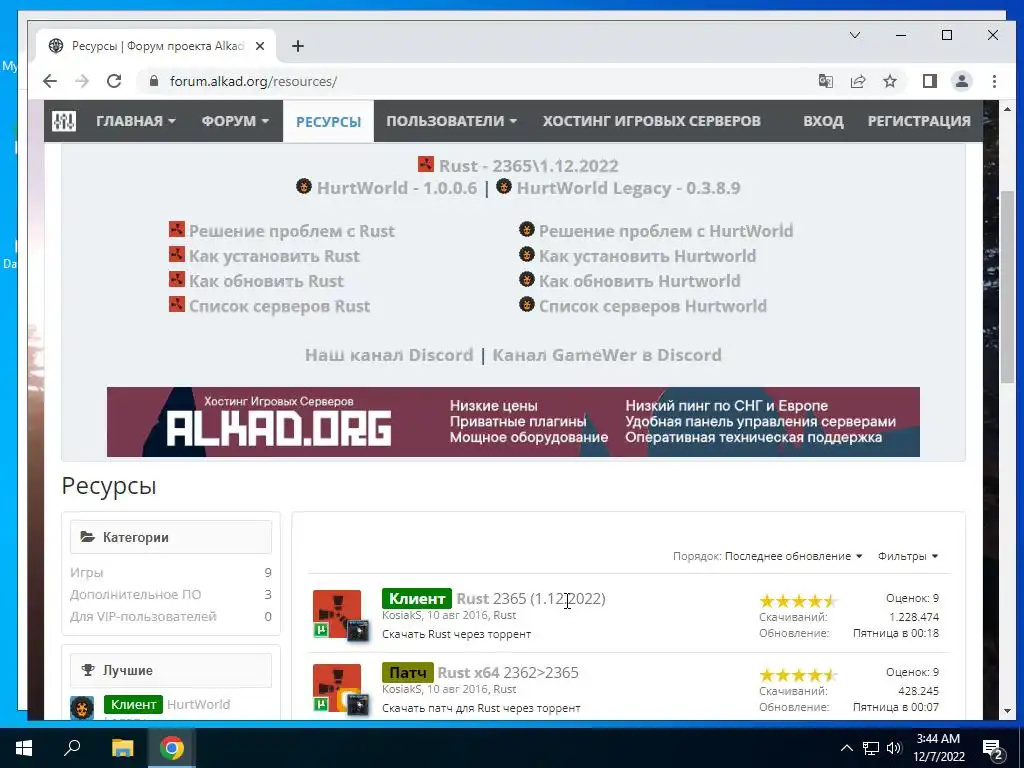The height and width of the screenshot is (768, 1024).
Task: Open Канал GameWer в Discord link
Action: click(607, 355)
